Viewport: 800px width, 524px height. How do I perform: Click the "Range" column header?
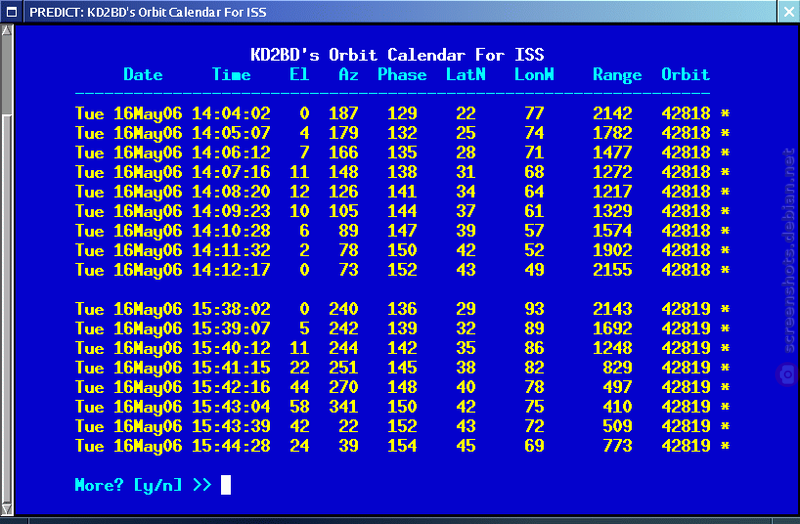click(x=617, y=76)
